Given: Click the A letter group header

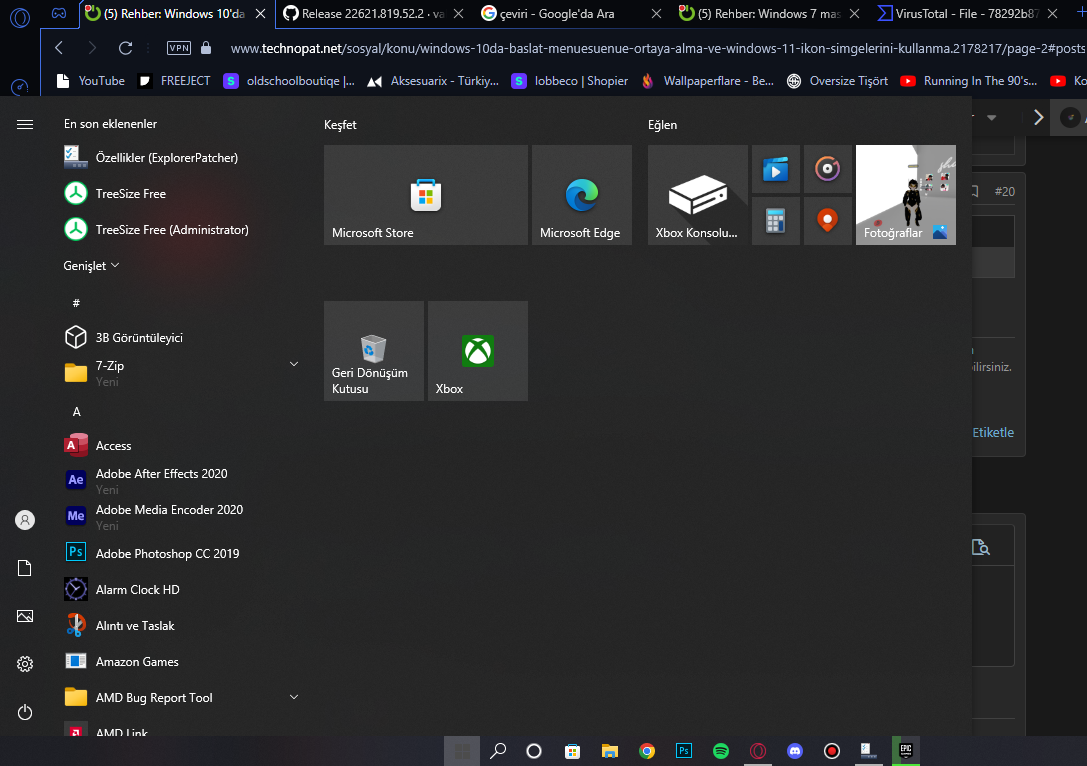Looking at the screenshot, I should [x=76, y=412].
